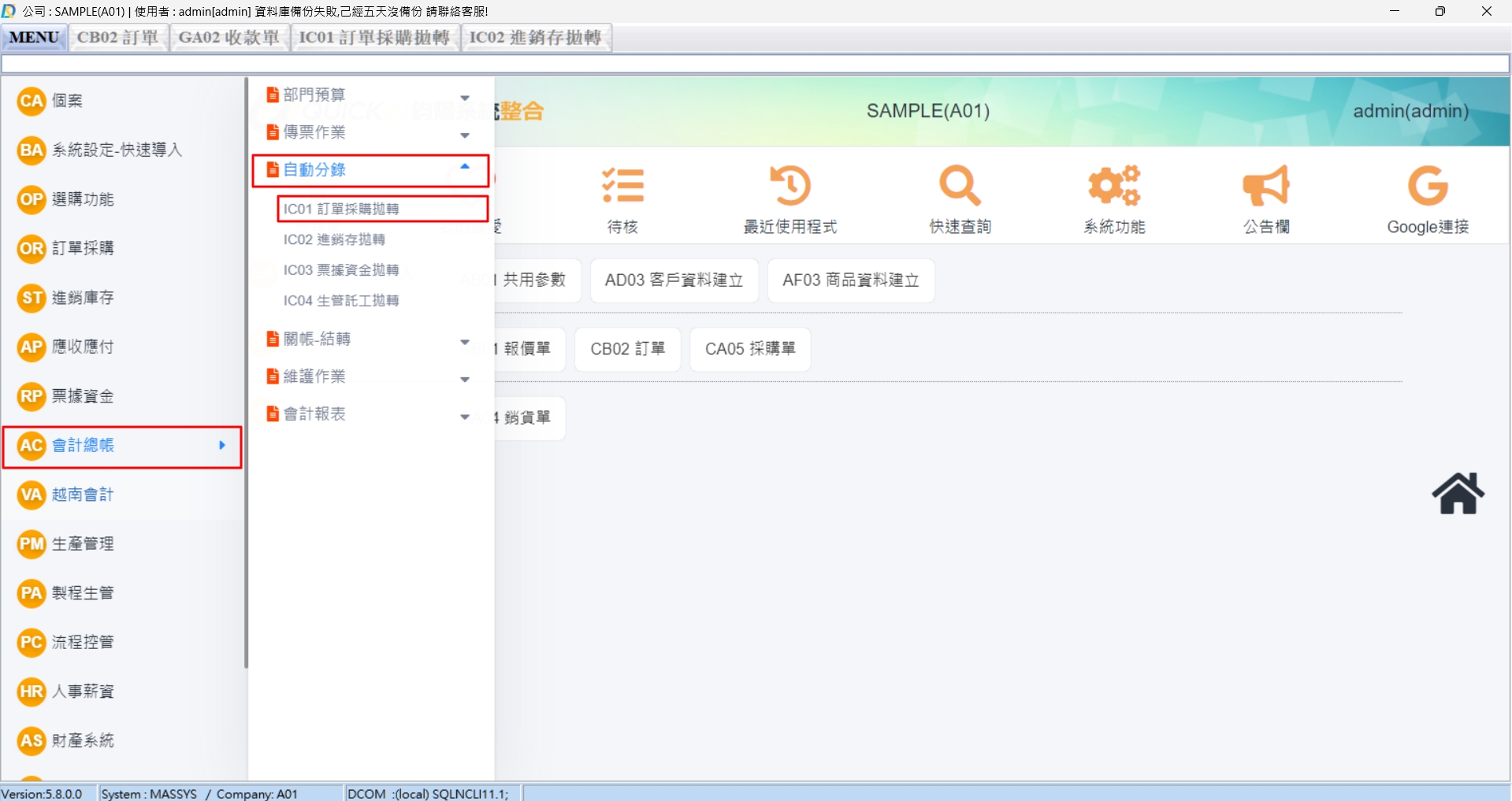Click the Google連接 icon
Viewport: 1512px width, 801px height.
coord(1427,187)
